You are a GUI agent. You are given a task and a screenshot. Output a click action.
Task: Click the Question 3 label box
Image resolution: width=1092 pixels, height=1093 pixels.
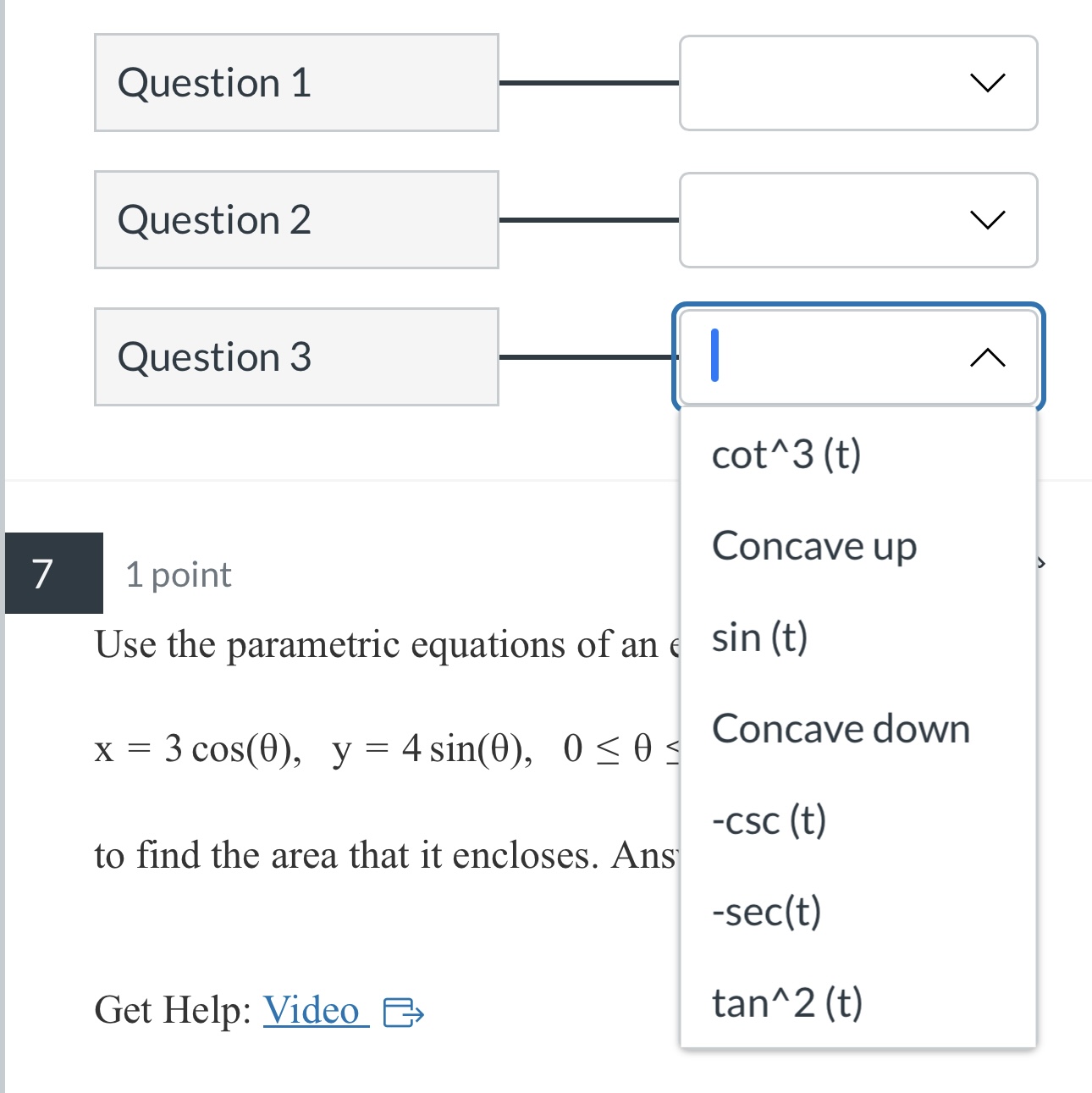(295, 357)
